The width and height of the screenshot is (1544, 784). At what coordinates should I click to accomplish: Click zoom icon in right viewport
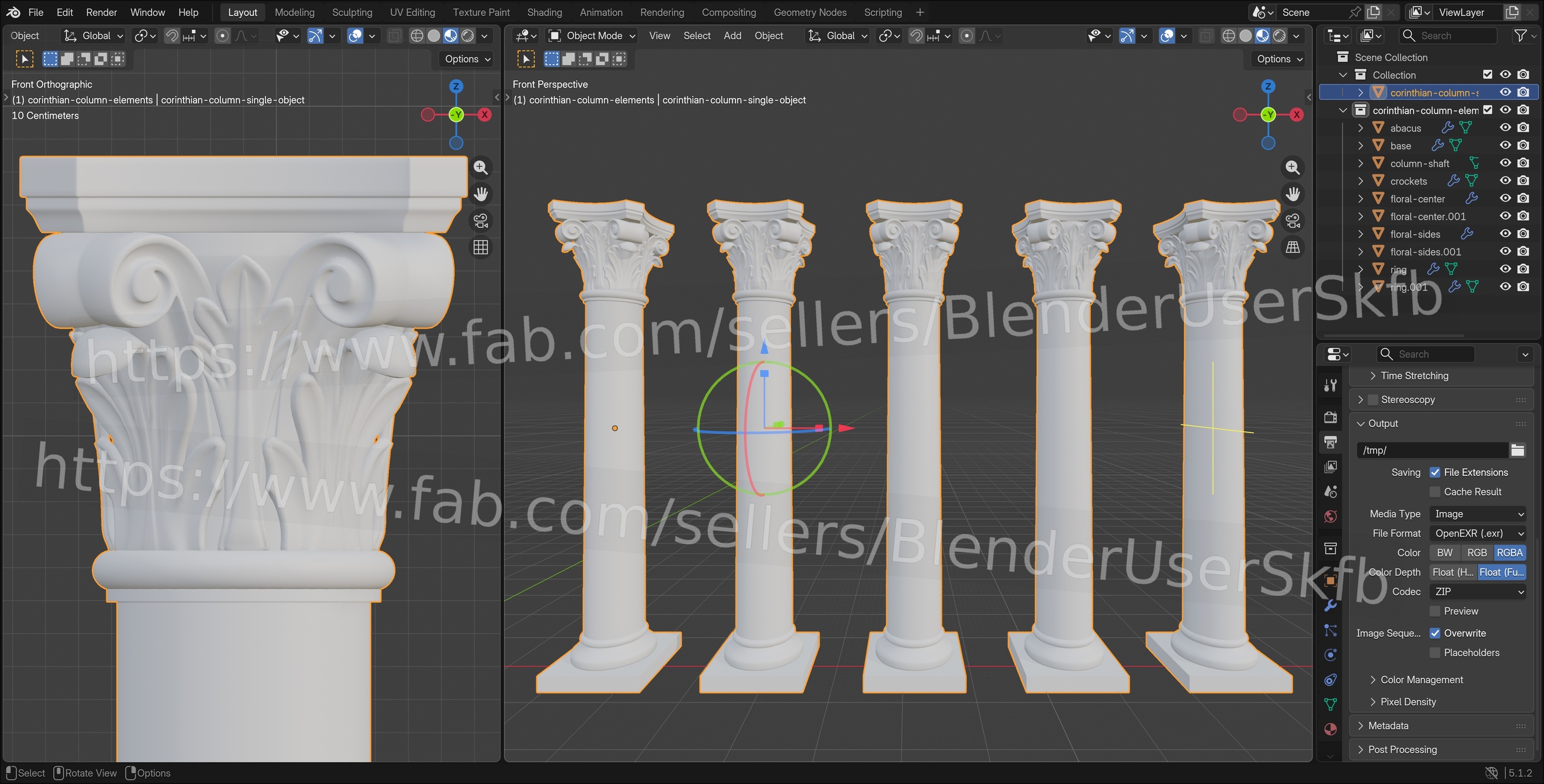coord(1292,168)
